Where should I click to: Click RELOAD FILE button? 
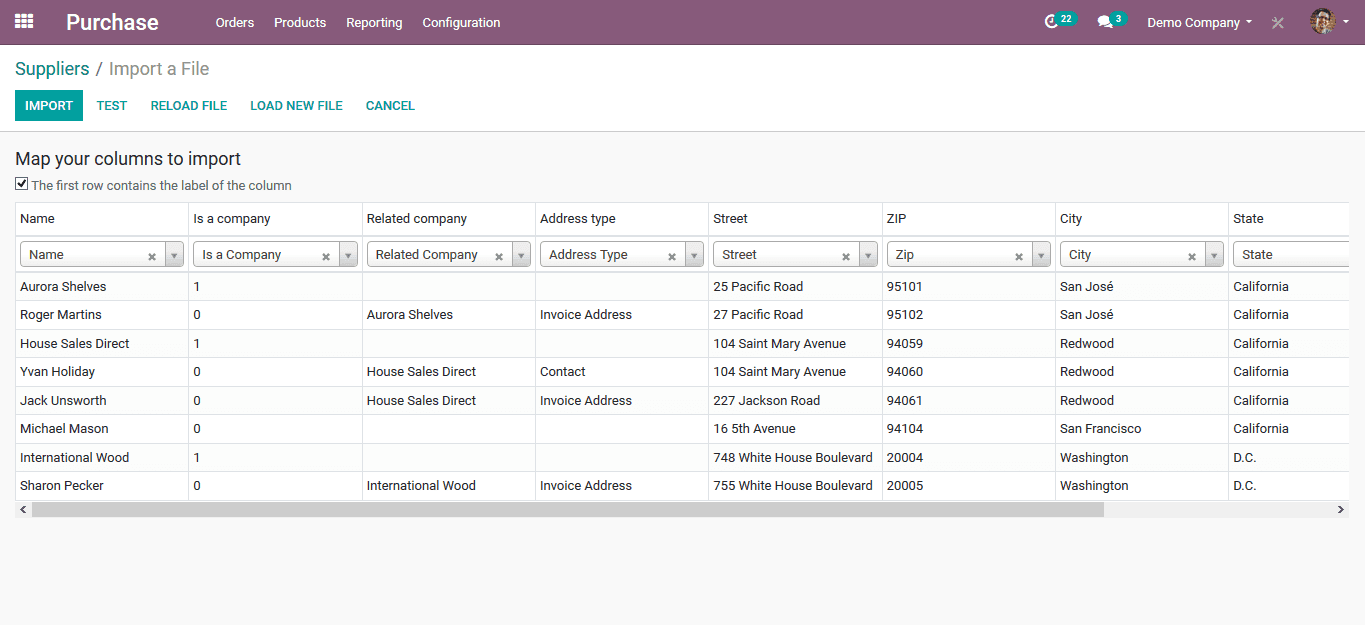(189, 105)
